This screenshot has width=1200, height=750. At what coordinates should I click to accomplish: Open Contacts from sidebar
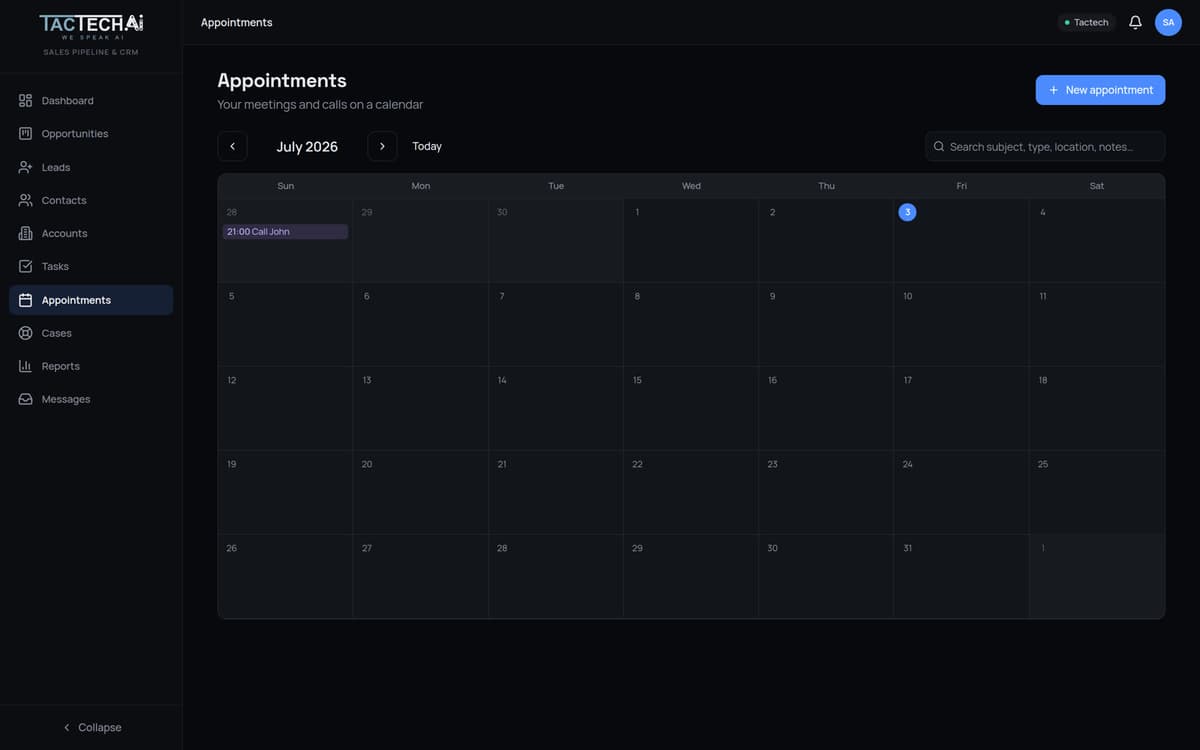[91, 200]
